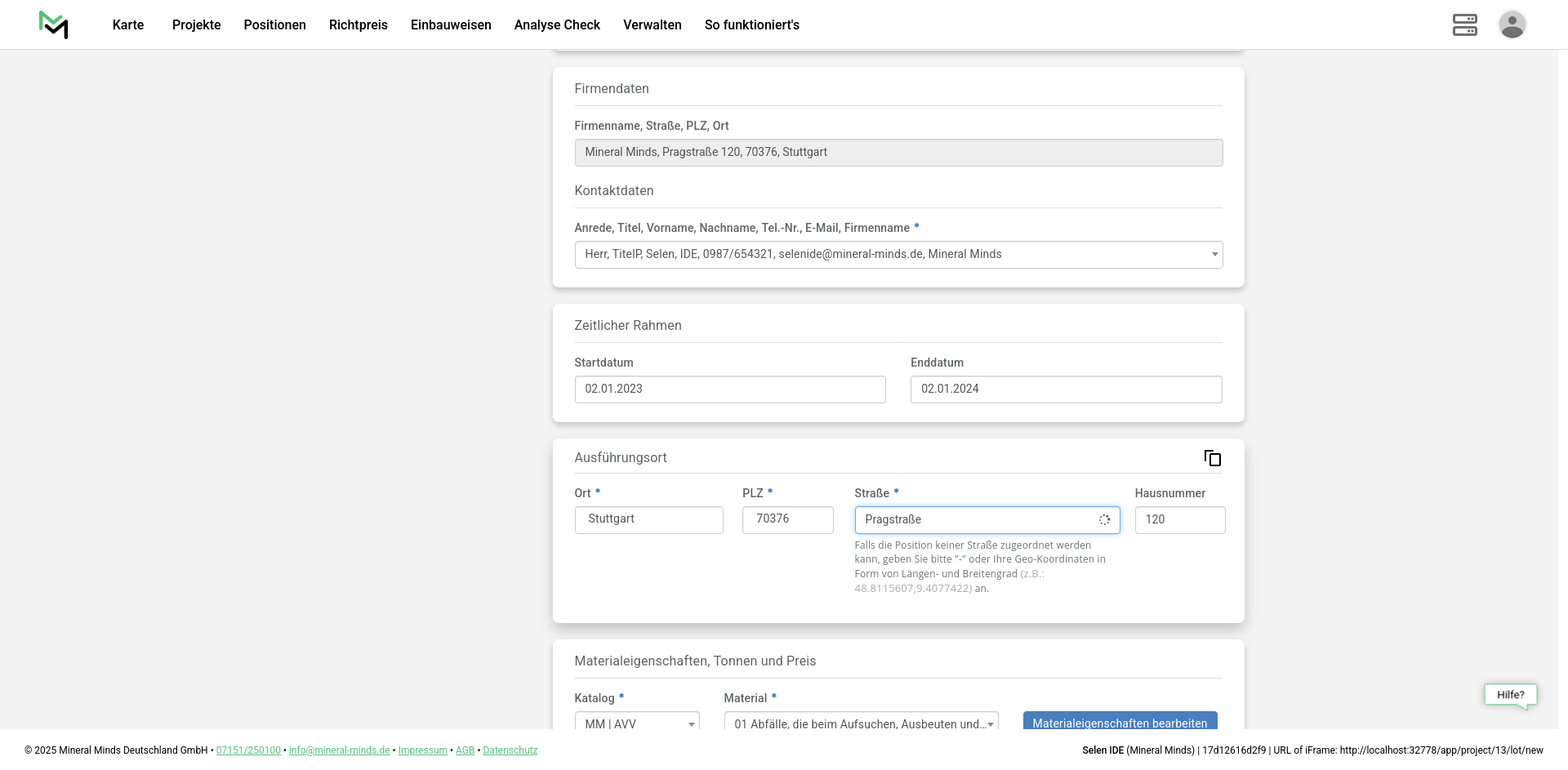Select Analyse Check in navigation

coord(557,25)
